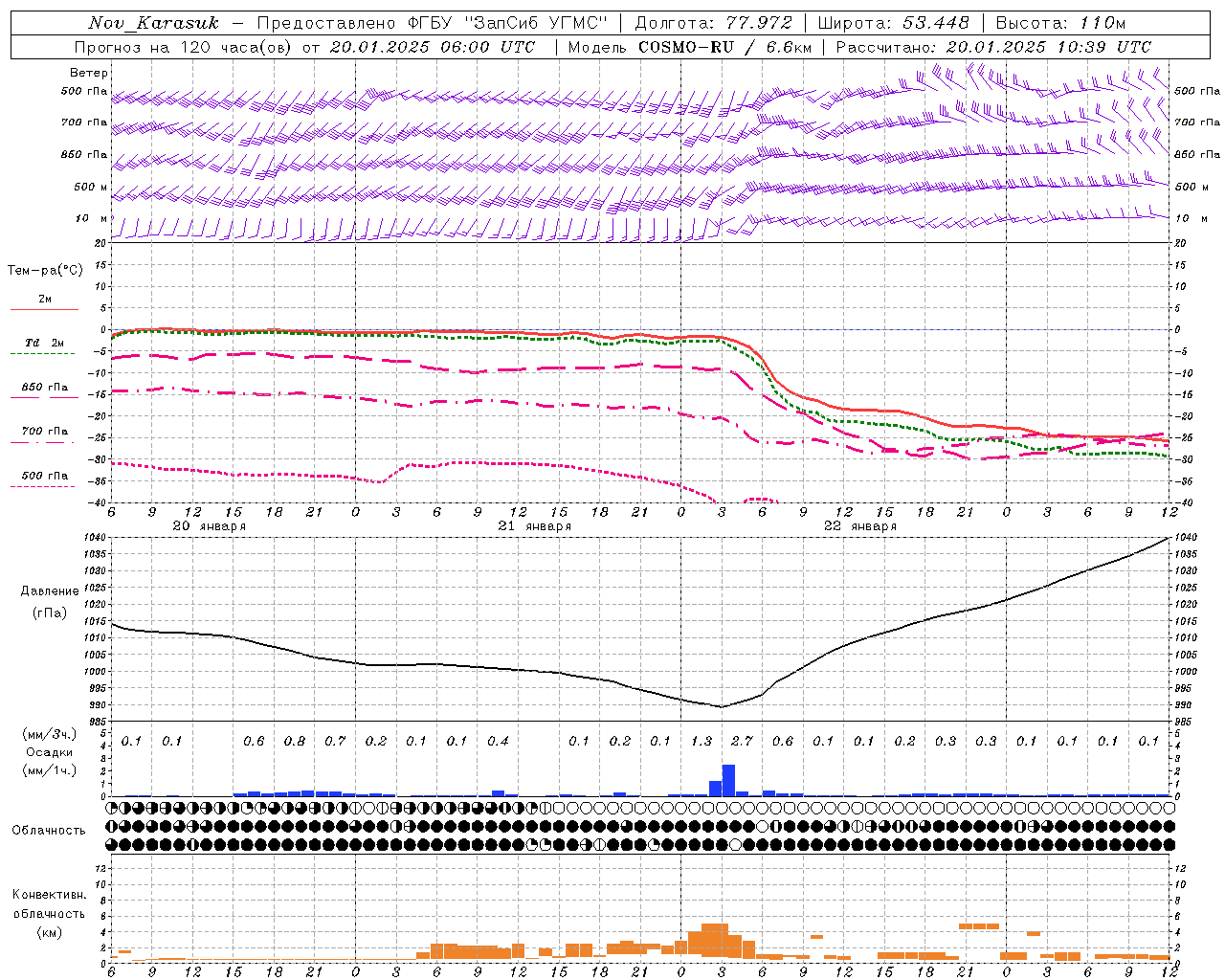The height and width of the screenshot is (980, 1225).
Task: Click the 'Модель COSMO-RU / 6.6км' model label
Action: pos(689,47)
